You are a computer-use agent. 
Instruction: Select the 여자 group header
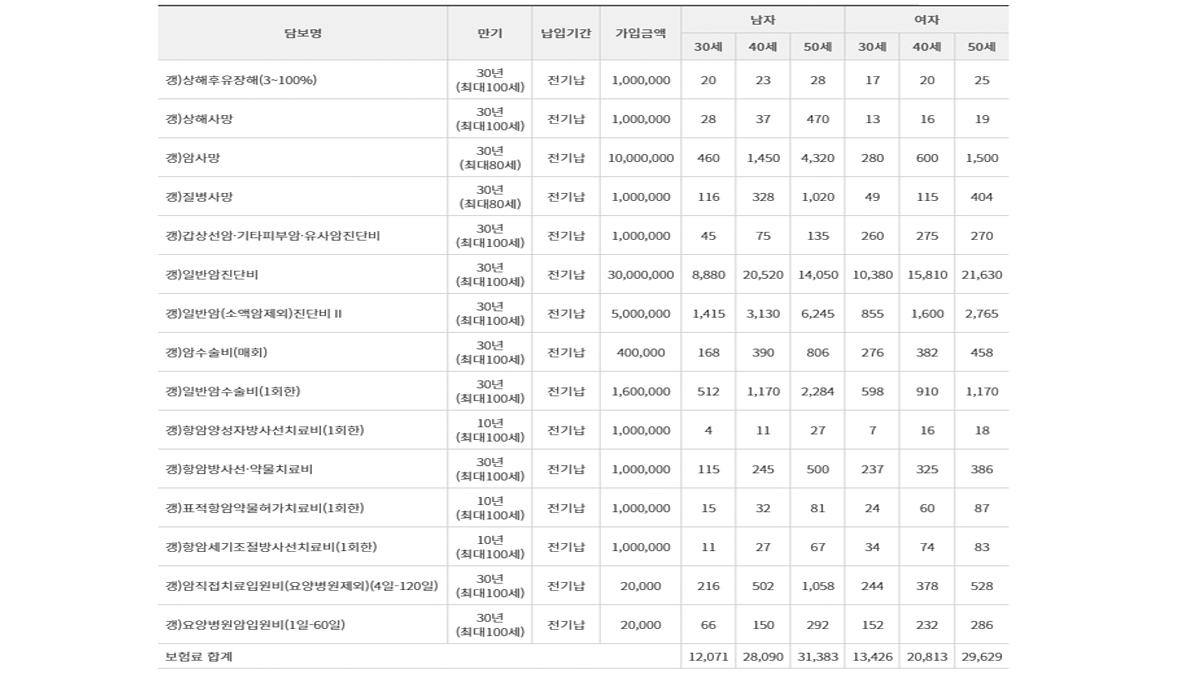coord(926,19)
